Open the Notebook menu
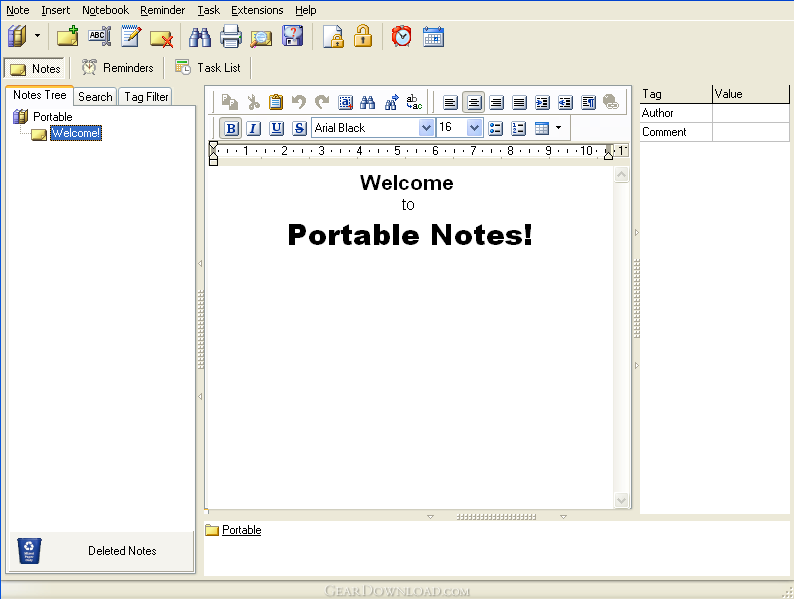794x599 pixels. click(105, 10)
